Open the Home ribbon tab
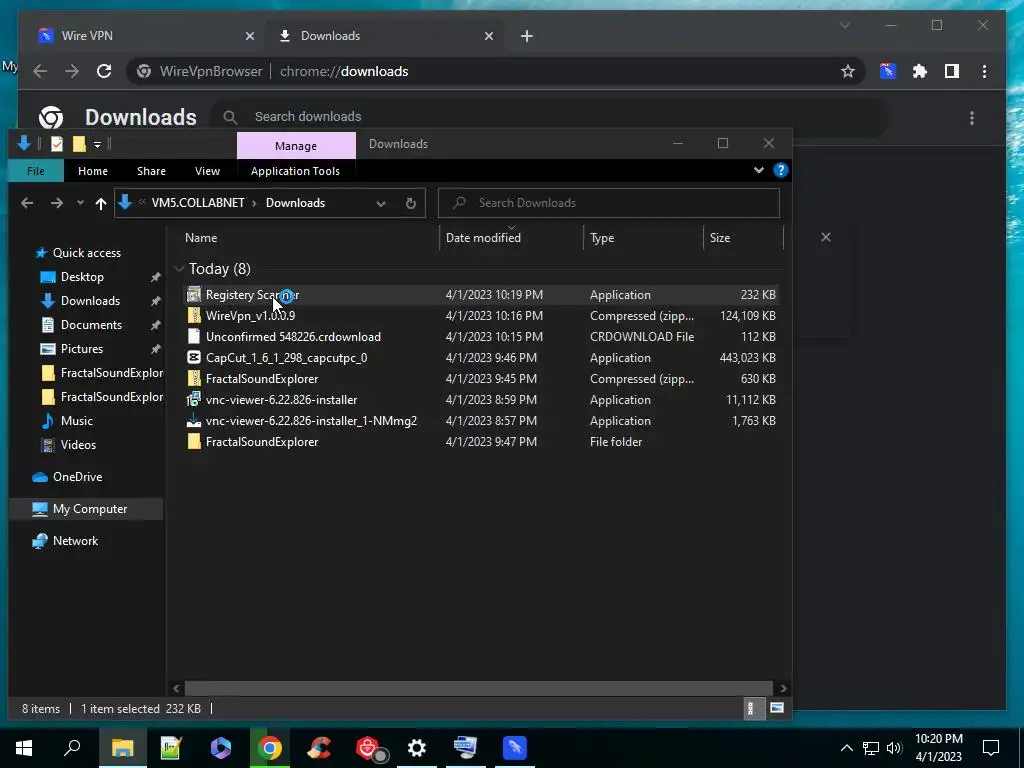 [x=93, y=171]
